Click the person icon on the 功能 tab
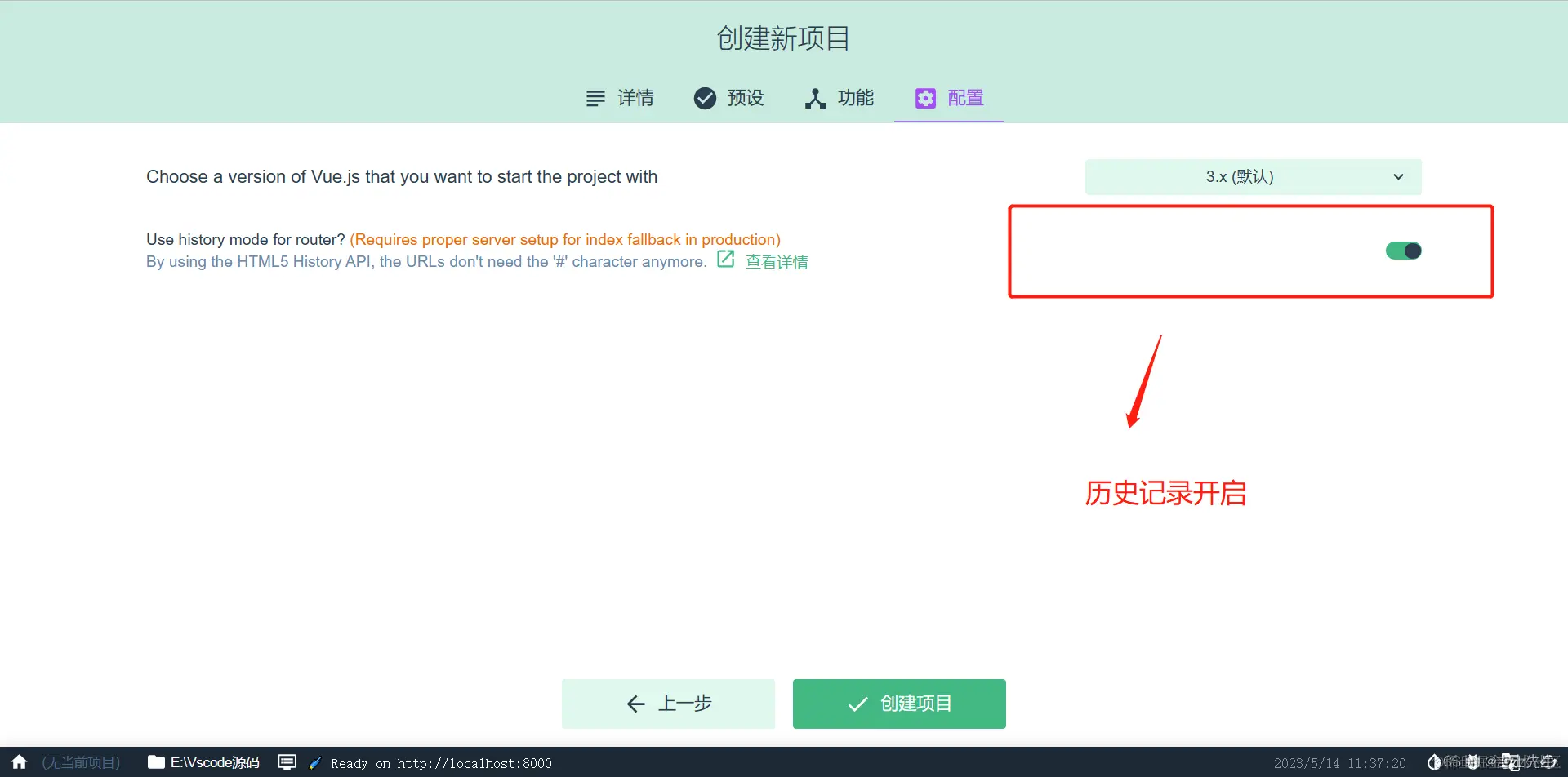 (x=815, y=98)
